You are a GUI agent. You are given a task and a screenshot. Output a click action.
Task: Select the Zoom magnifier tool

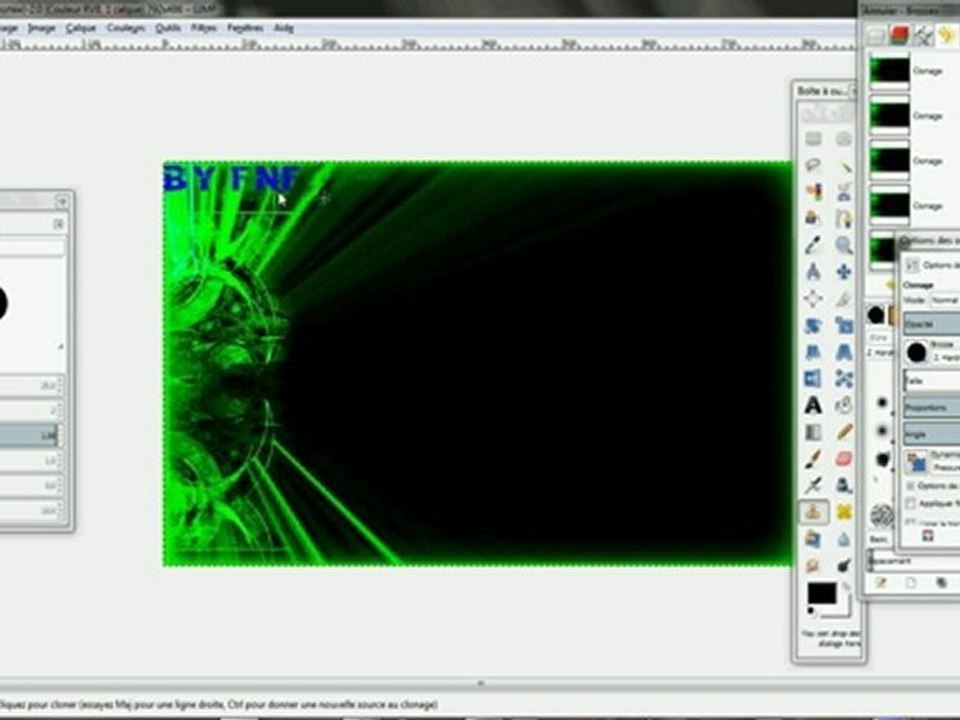tap(844, 245)
